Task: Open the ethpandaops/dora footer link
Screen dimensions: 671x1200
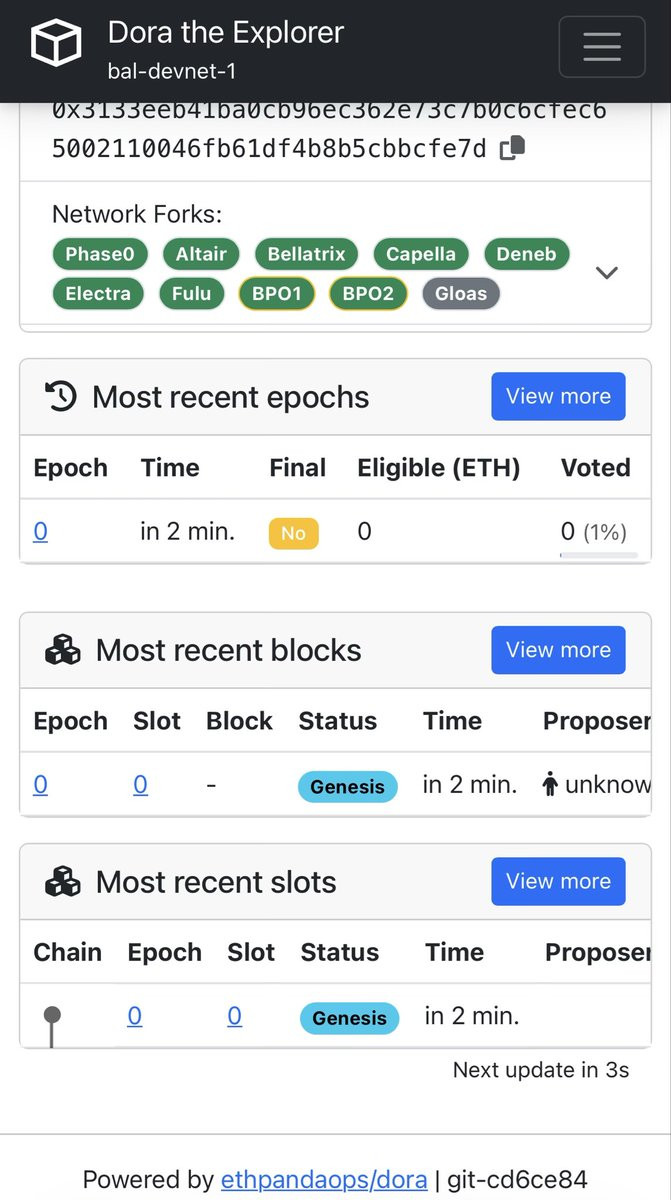Action: (324, 1179)
